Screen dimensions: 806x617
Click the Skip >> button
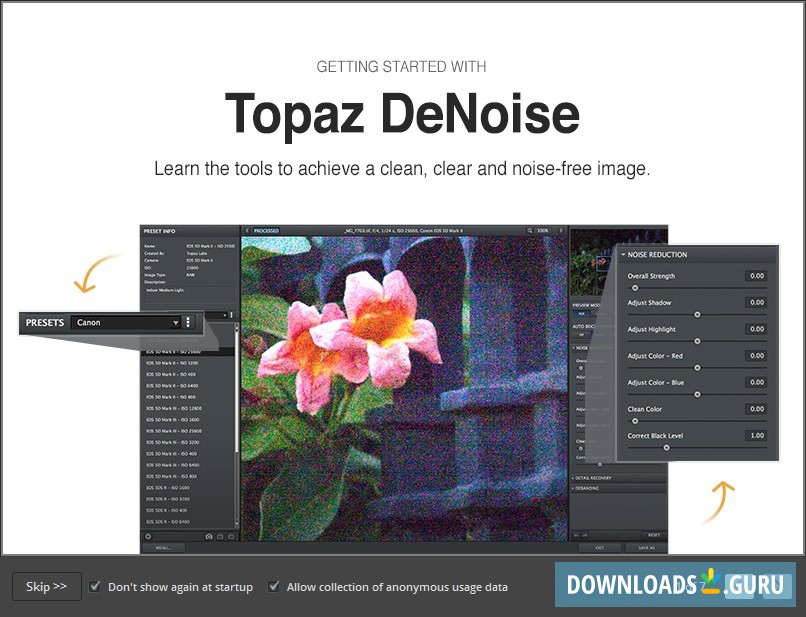[x=47, y=586]
